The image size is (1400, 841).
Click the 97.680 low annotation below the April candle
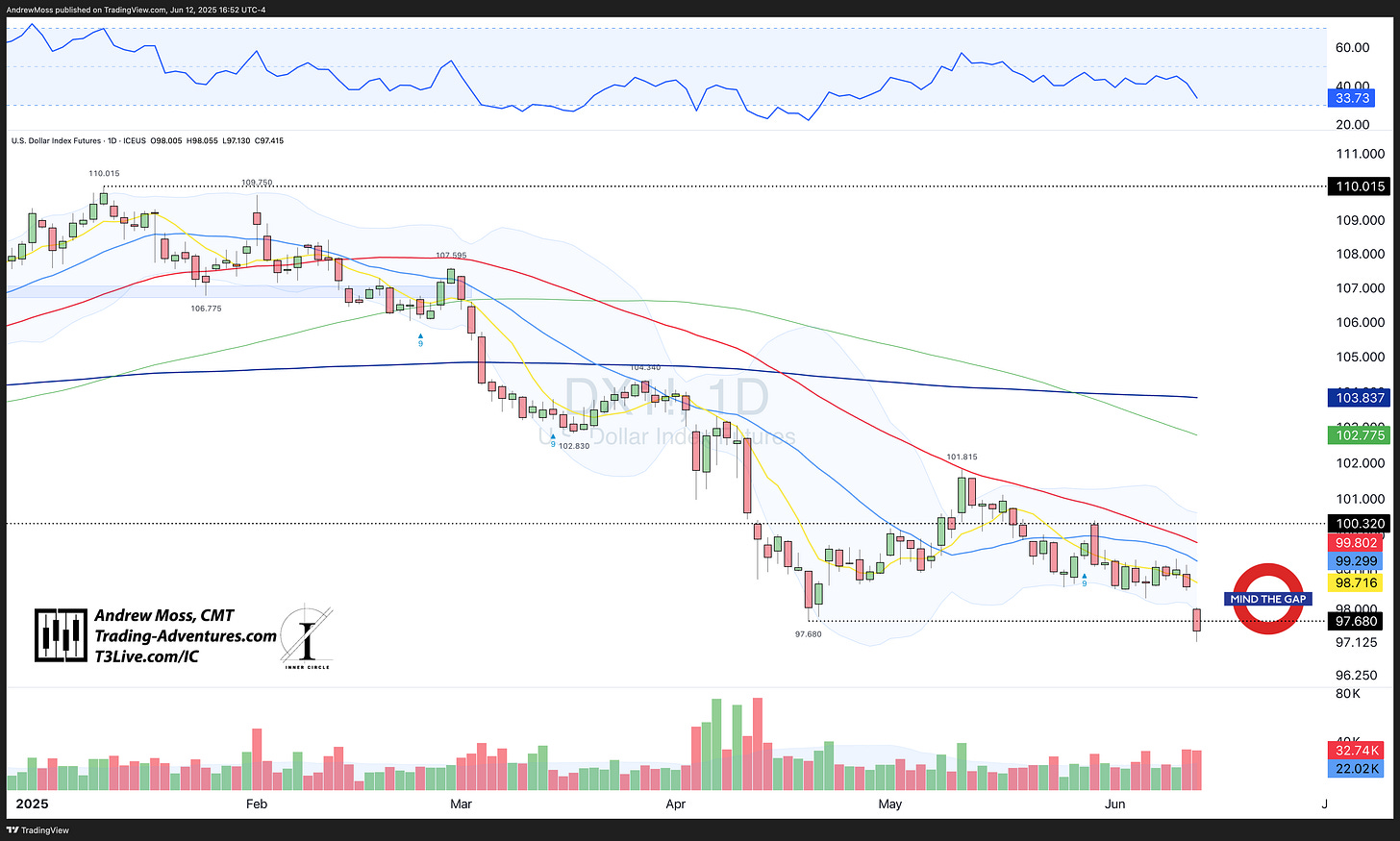(x=808, y=634)
